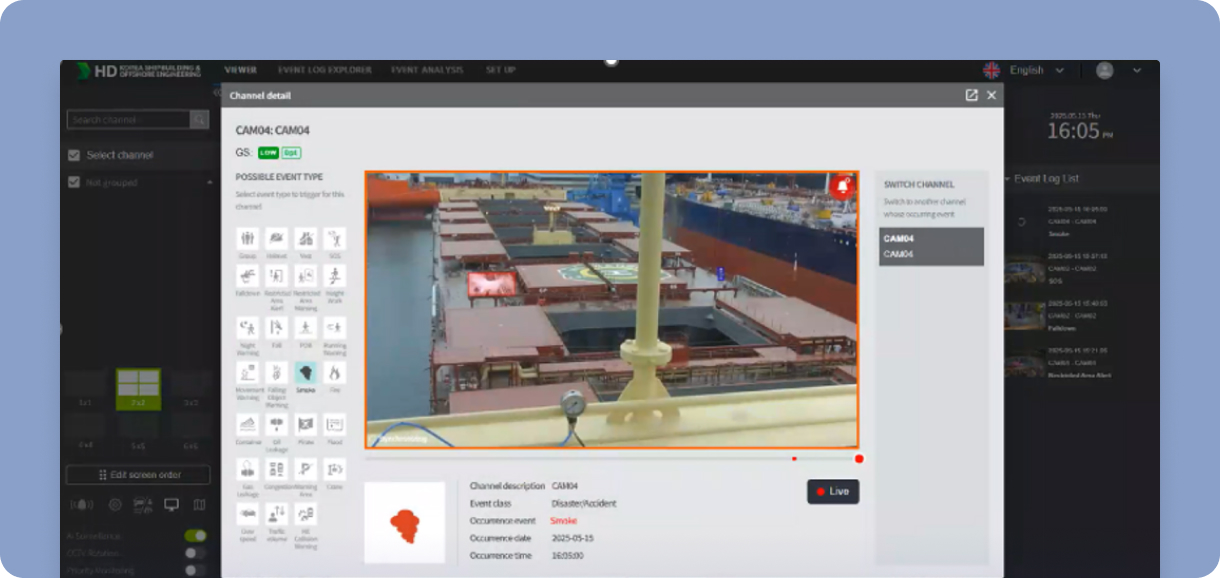Open the English language dropdown
This screenshot has height=578, width=1220.
point(1036,70)
